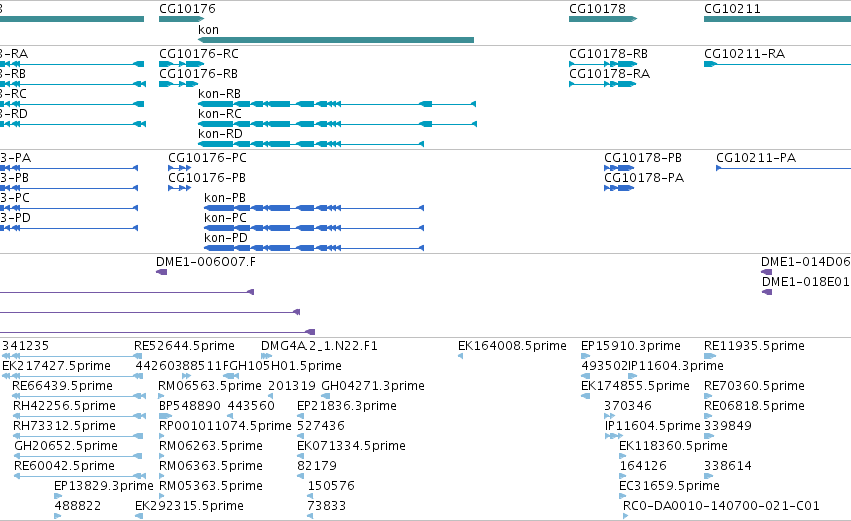This screenshot has width=851, height=521.
Task: Select the RE11935.5prime EST label
Action: coord(754,346)
